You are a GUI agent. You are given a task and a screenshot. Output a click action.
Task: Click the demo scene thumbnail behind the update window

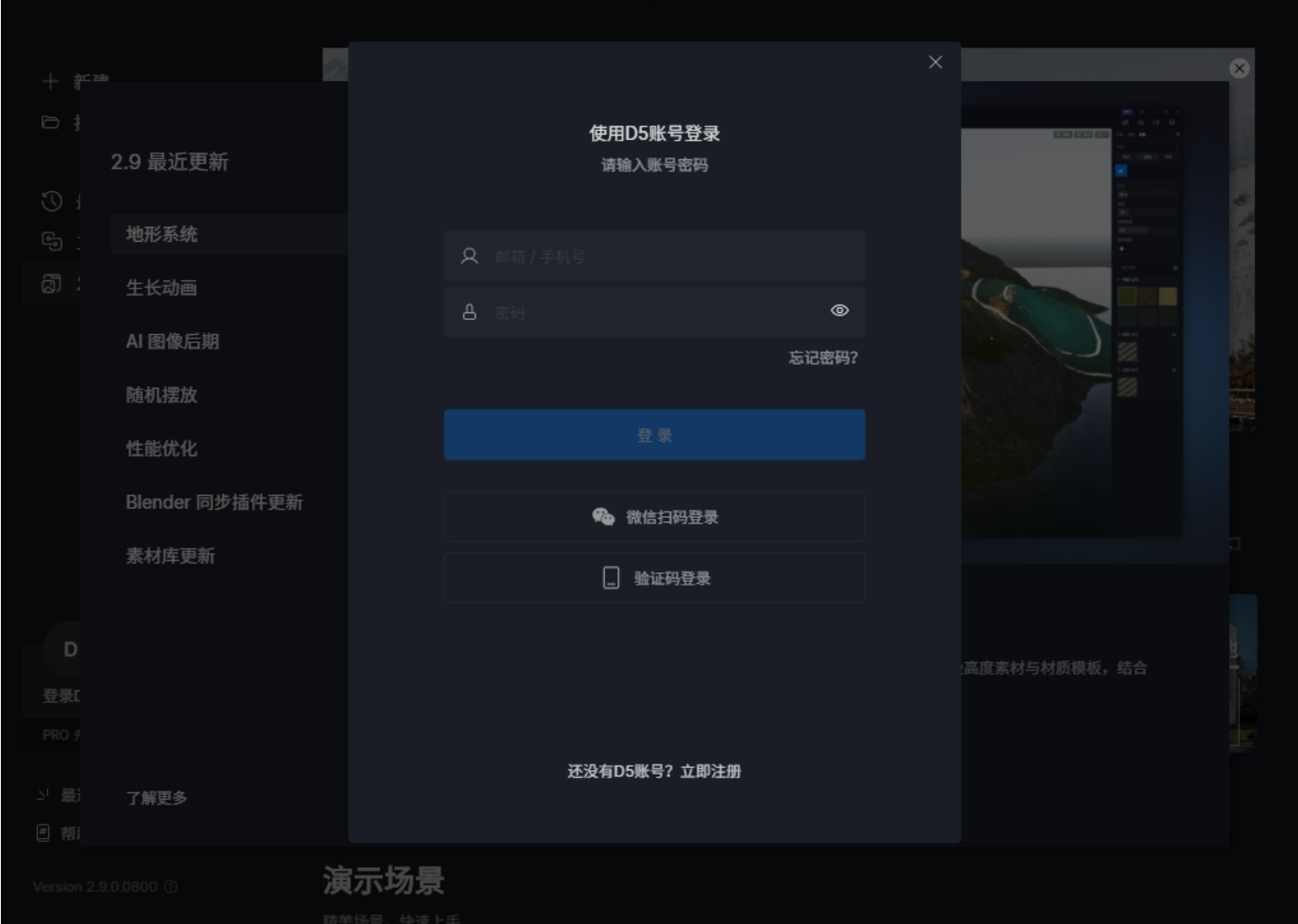point(1243,673)
